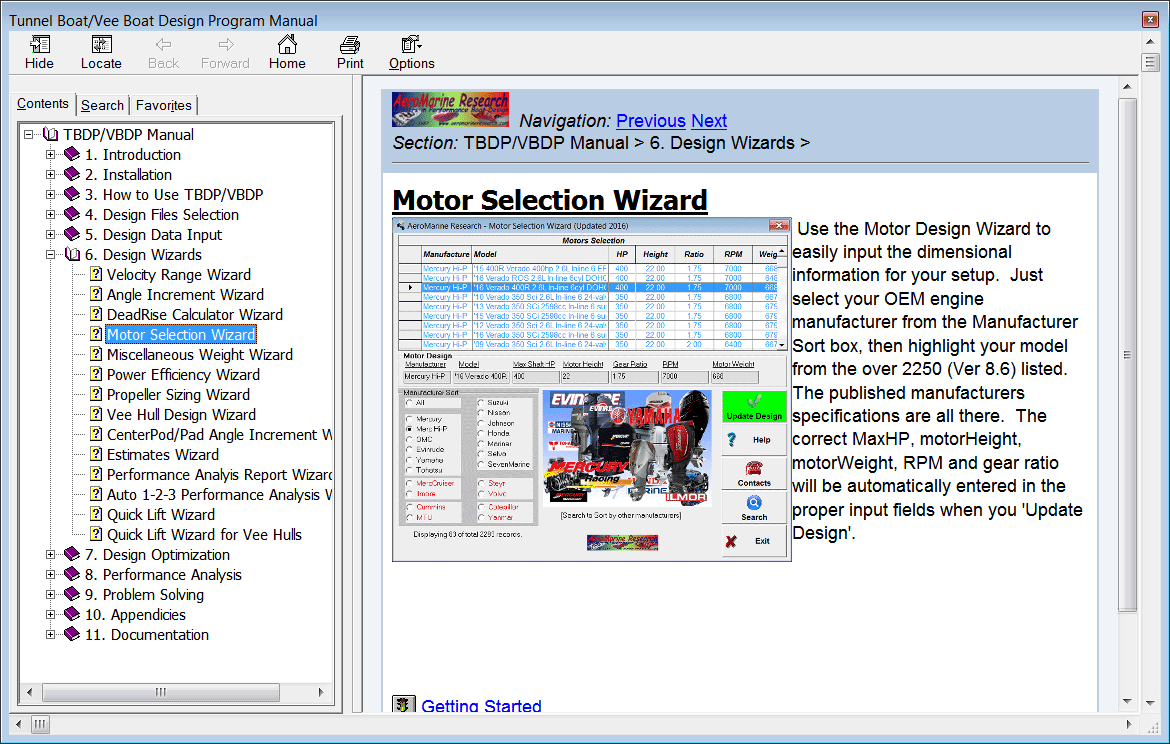1170x744 pixels.
Task: Expand the 9. Problem Solving chapter
Action: point(51,595)
